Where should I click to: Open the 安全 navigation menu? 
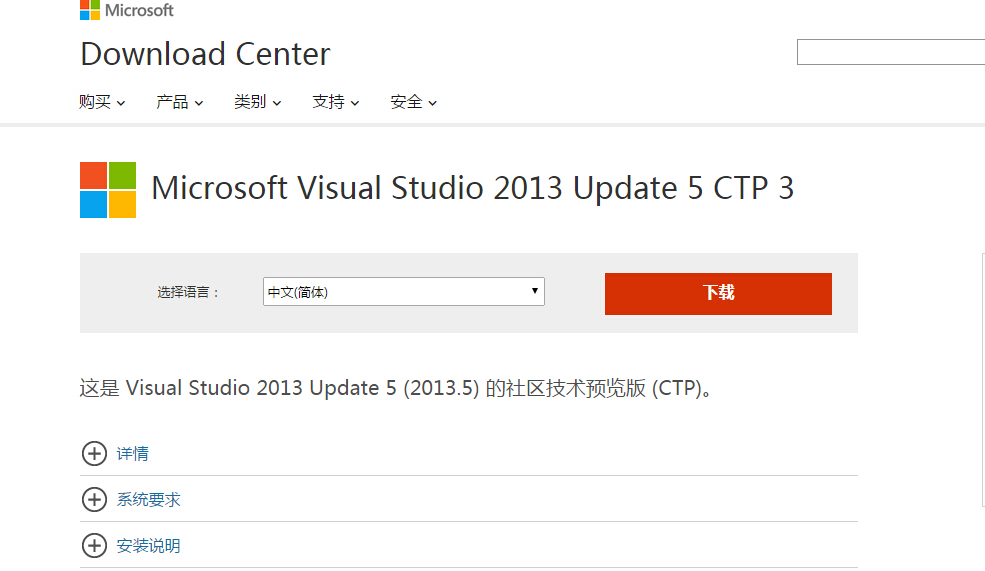414,102
